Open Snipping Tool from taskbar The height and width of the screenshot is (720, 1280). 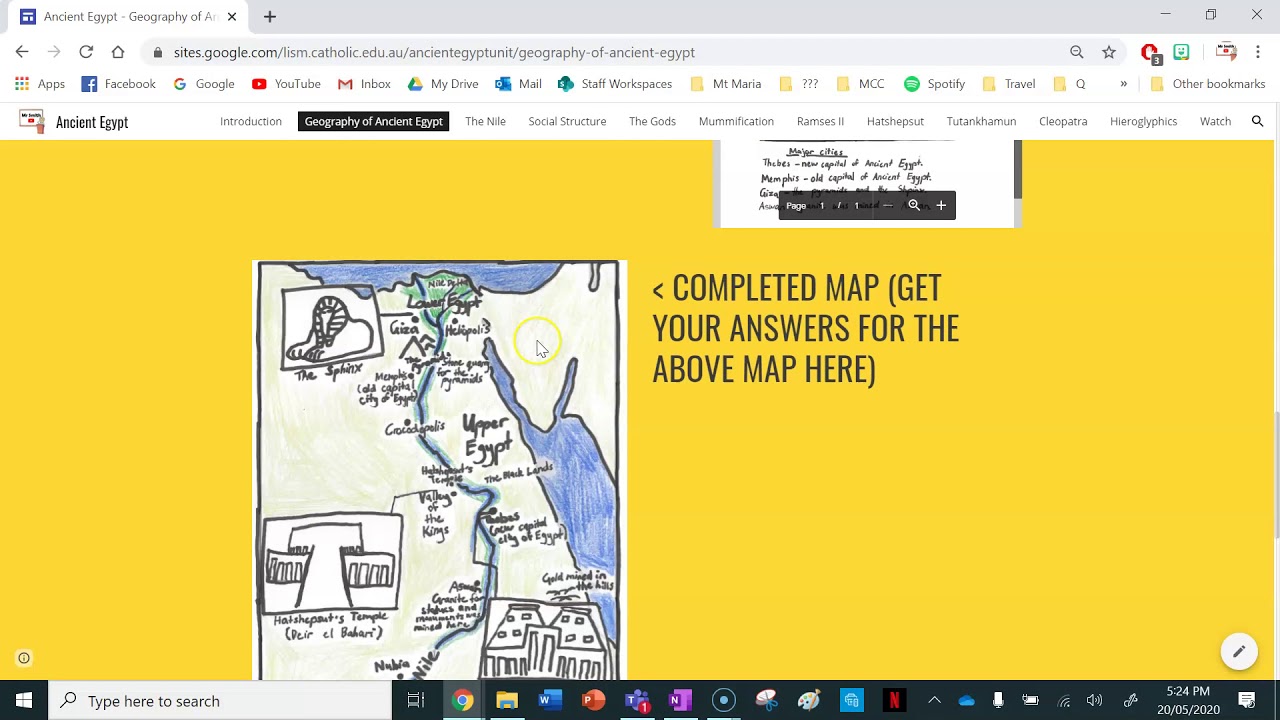point(767,701)
